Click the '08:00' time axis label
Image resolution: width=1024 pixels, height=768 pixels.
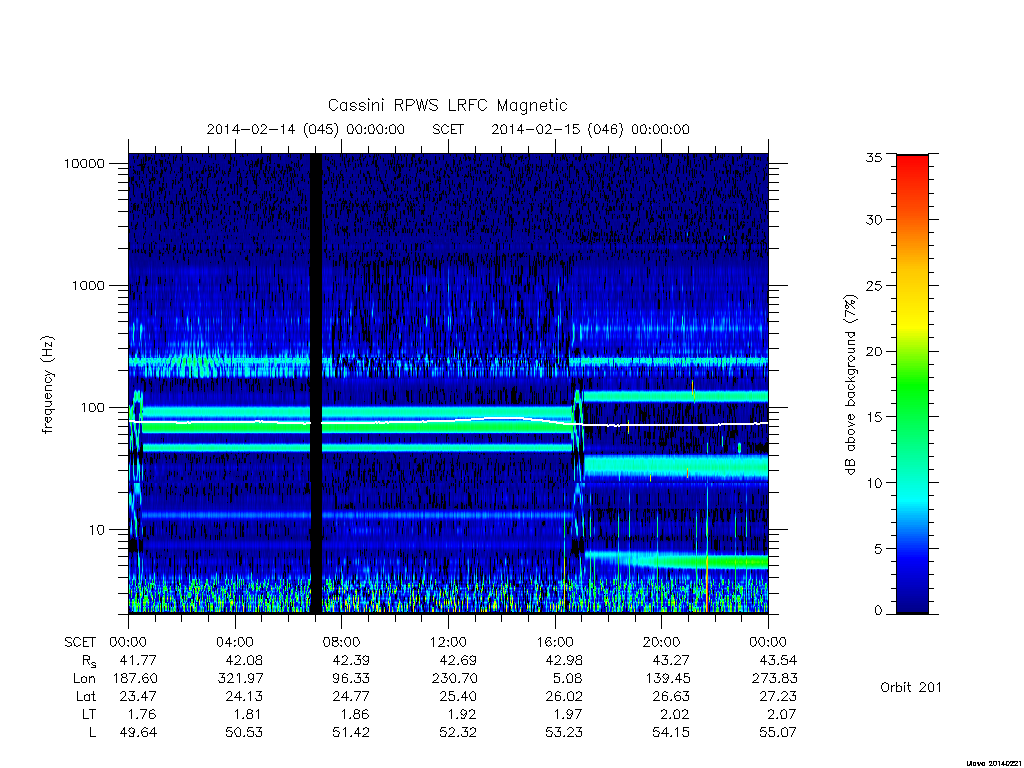342,642
